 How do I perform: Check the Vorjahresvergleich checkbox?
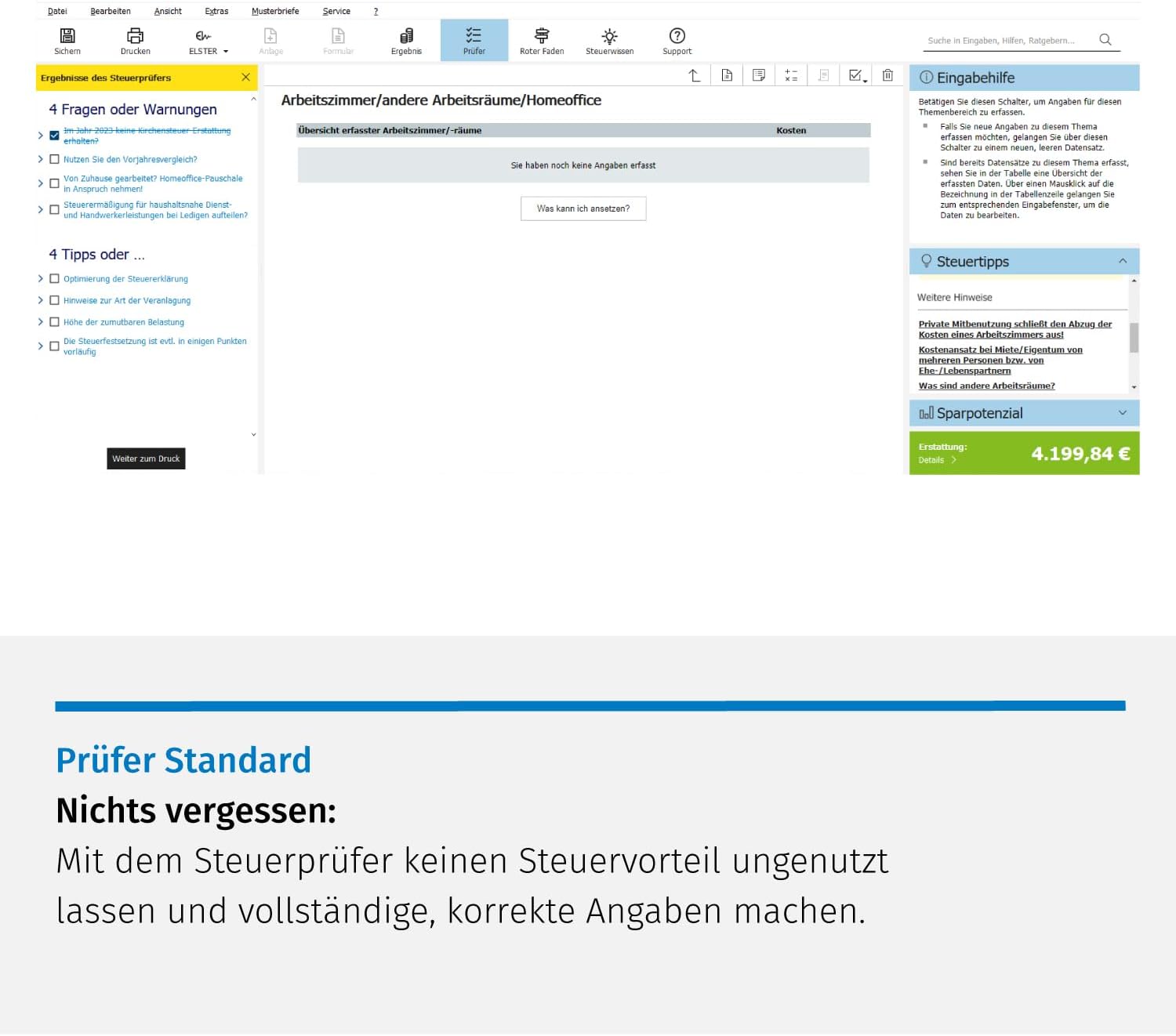click(x=54, y=159)
